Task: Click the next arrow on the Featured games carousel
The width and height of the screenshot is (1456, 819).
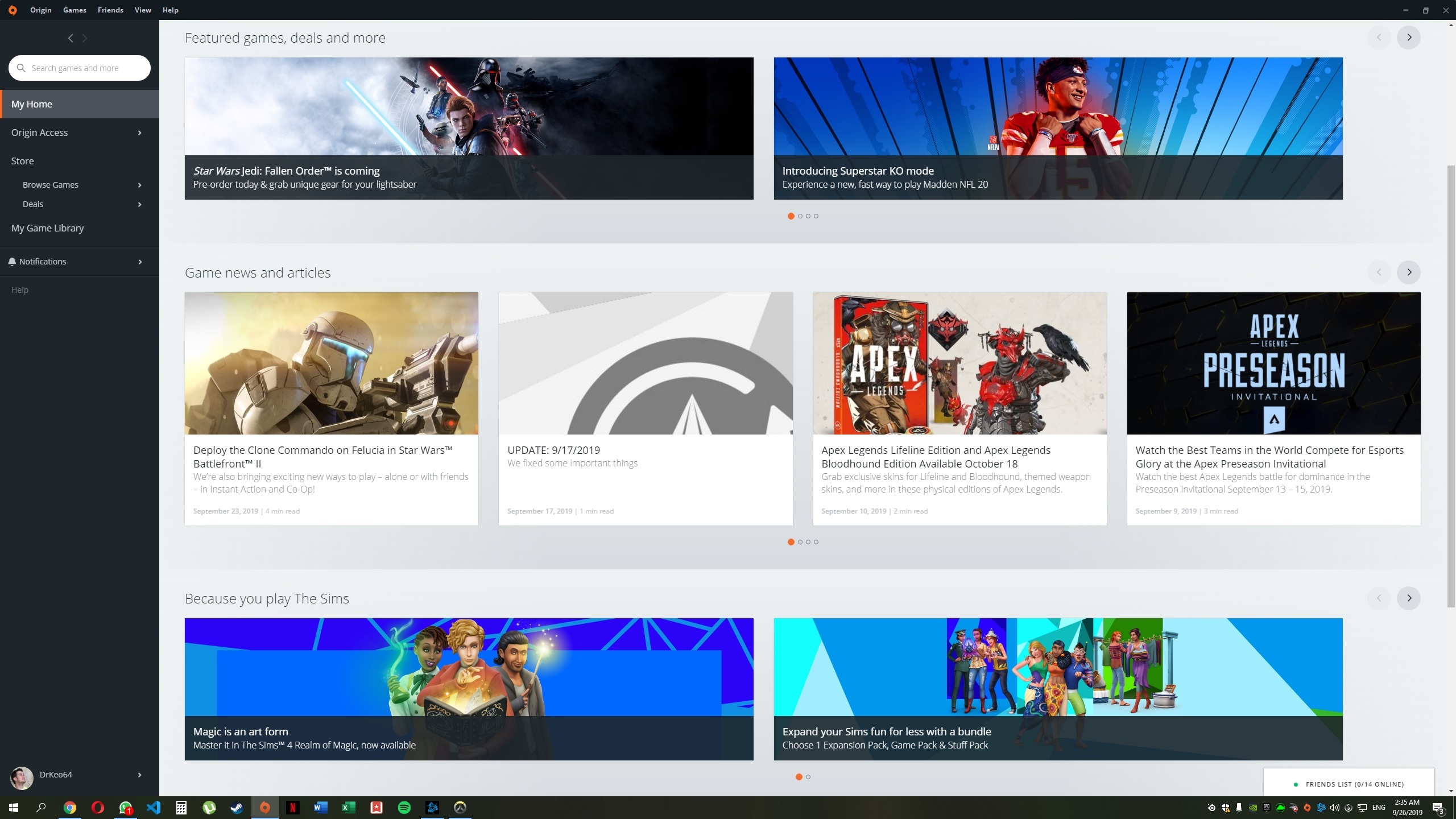Action: [1408, 37]
